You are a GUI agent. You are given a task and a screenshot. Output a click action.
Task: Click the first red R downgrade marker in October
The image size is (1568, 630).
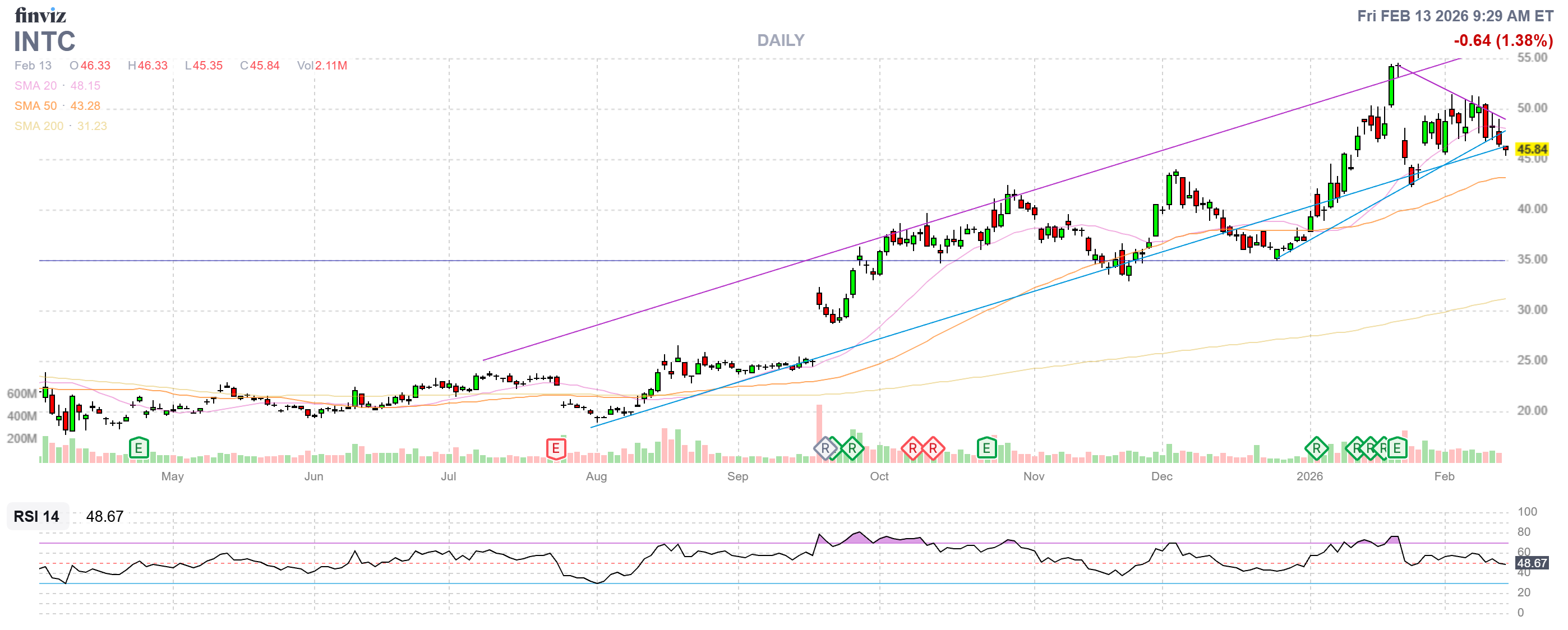(912, 449)
